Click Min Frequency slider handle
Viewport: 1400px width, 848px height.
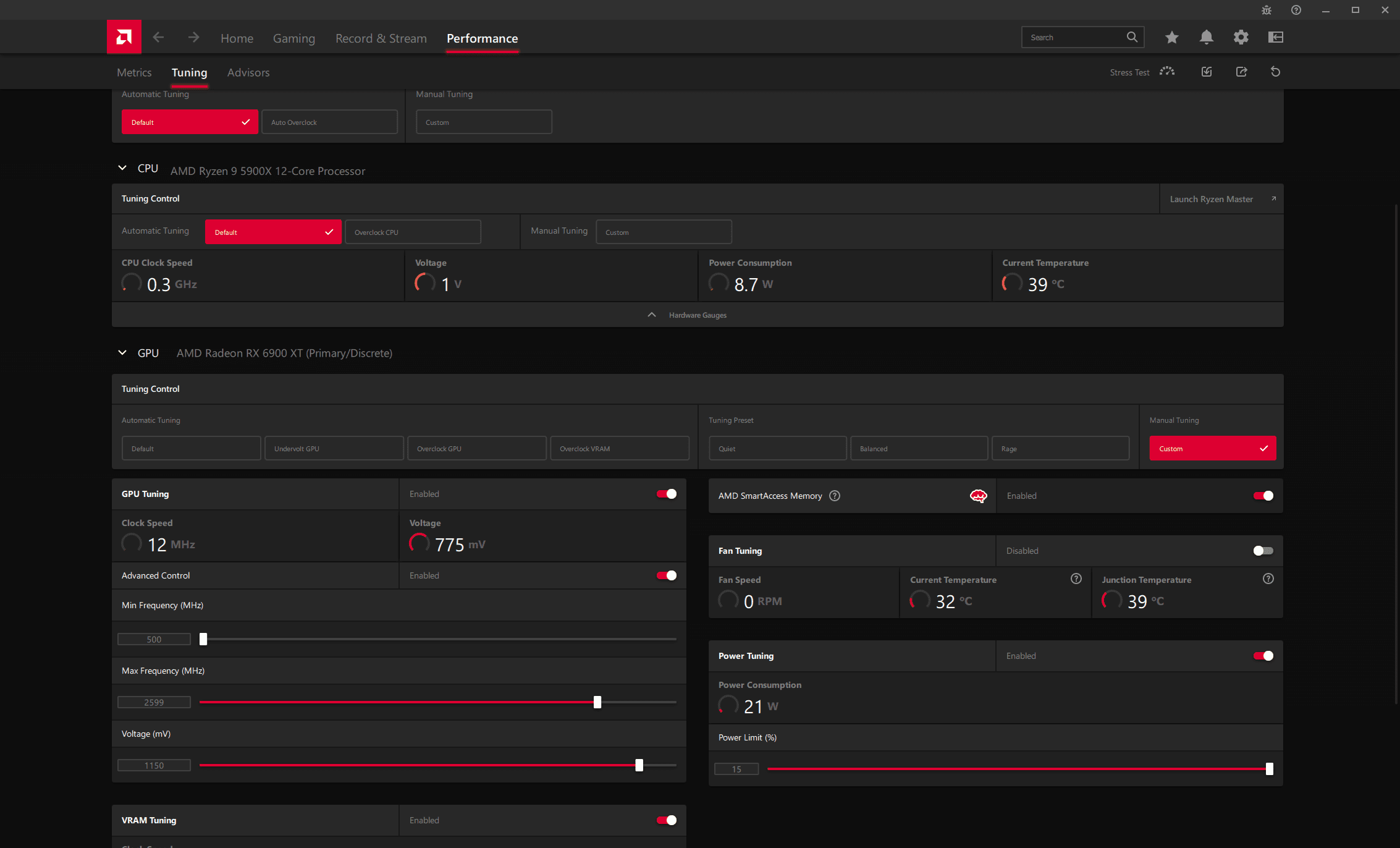pos(203,639)
